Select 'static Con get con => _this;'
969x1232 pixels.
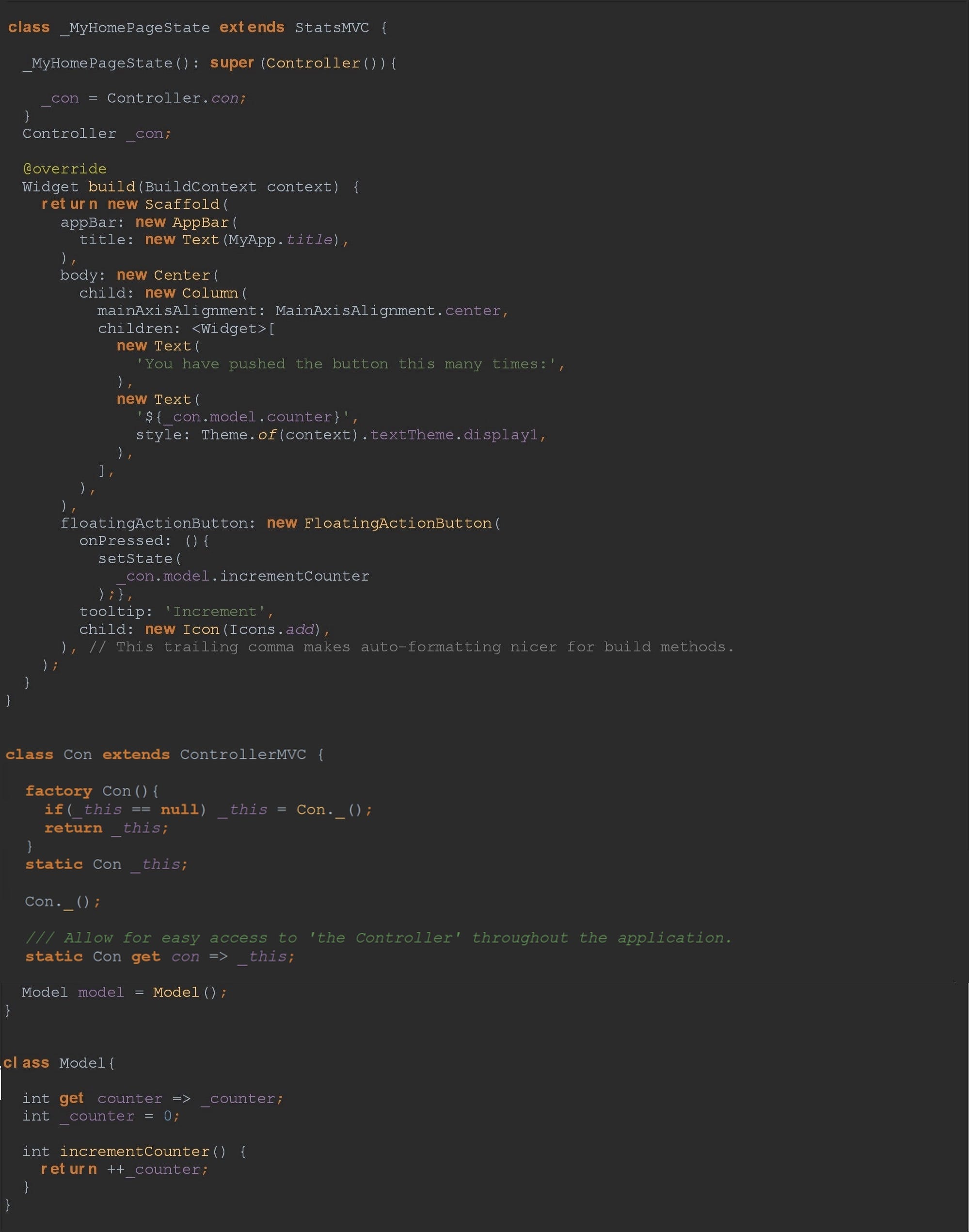160,957
